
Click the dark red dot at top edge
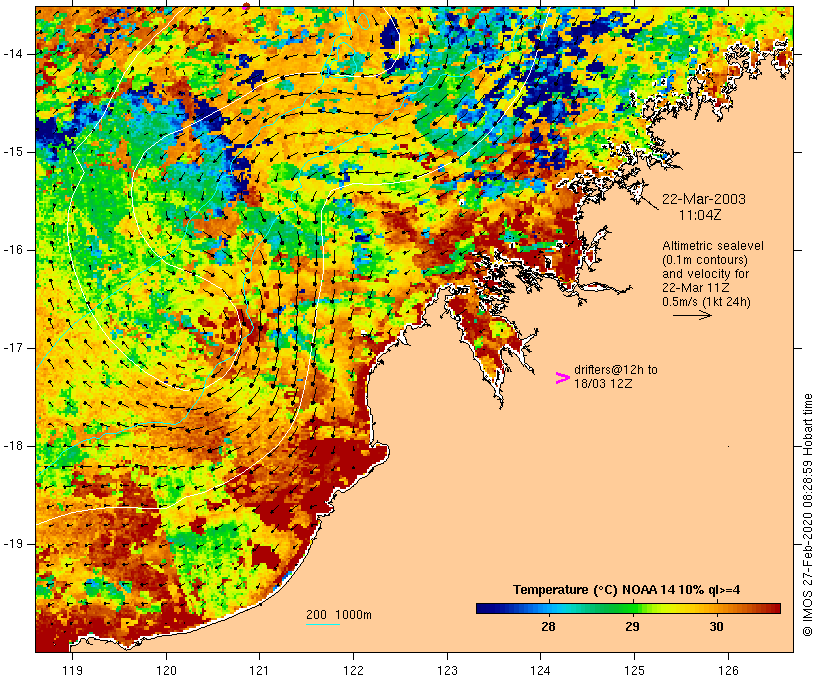point(246,6)
